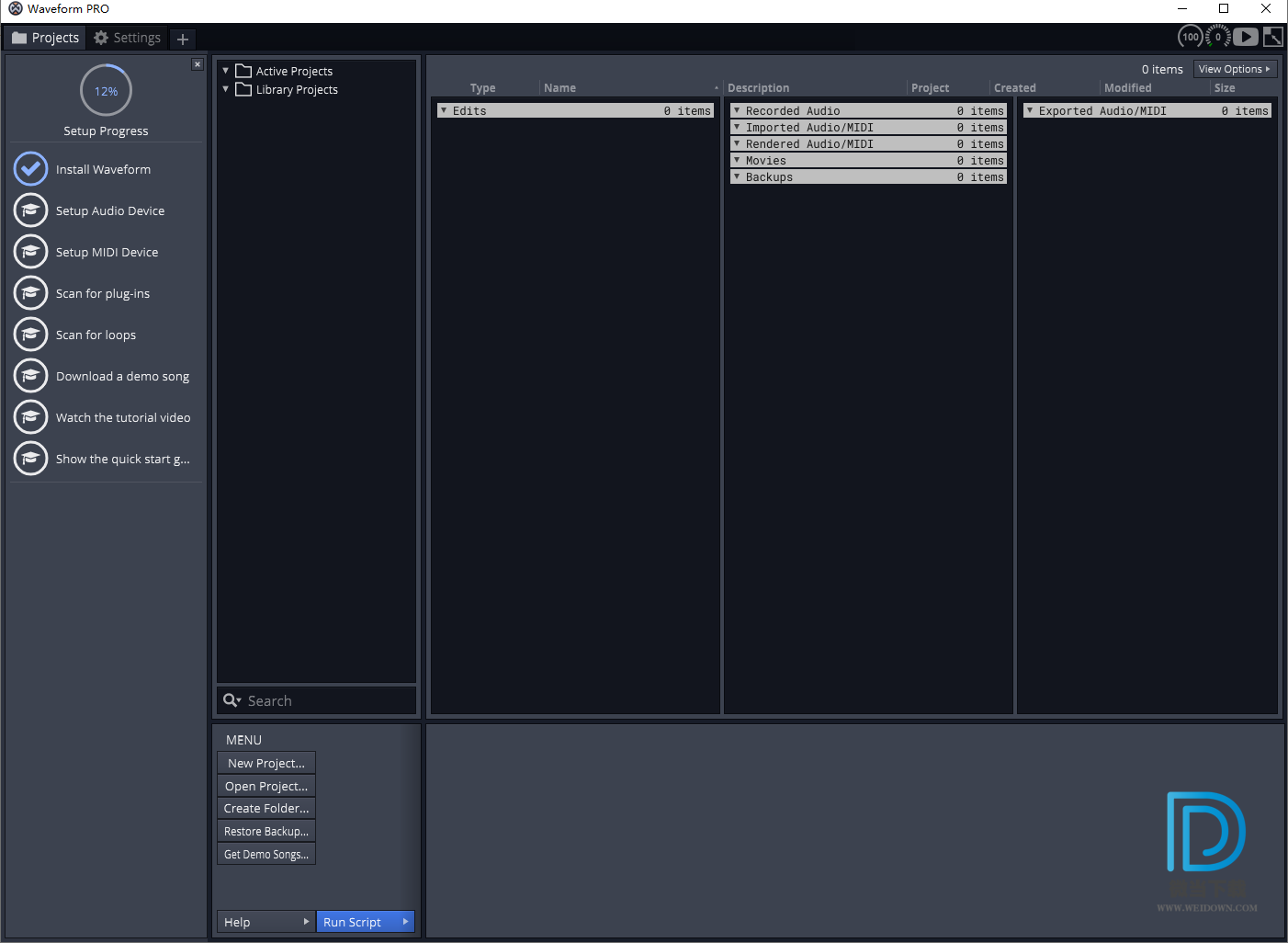The height and width of the screenshot is (943, 1288).
Task: Open the View Options dropdown
Action: [x=1235, y=69]
